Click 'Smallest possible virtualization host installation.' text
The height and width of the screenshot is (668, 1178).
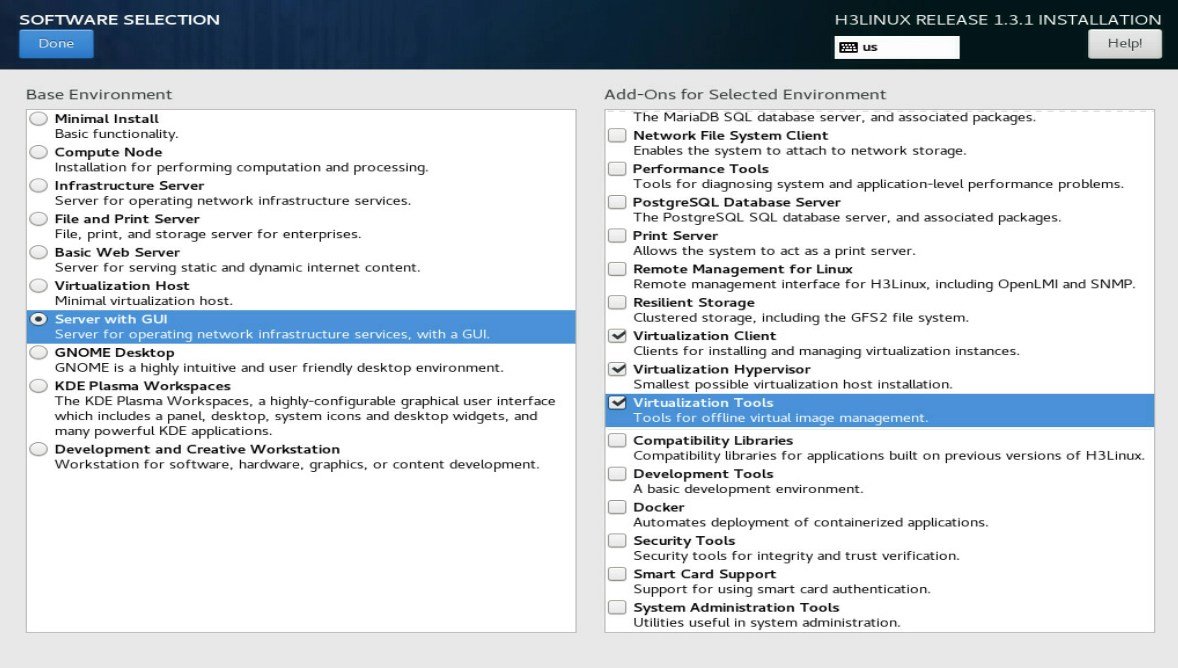tap(793, 385)
